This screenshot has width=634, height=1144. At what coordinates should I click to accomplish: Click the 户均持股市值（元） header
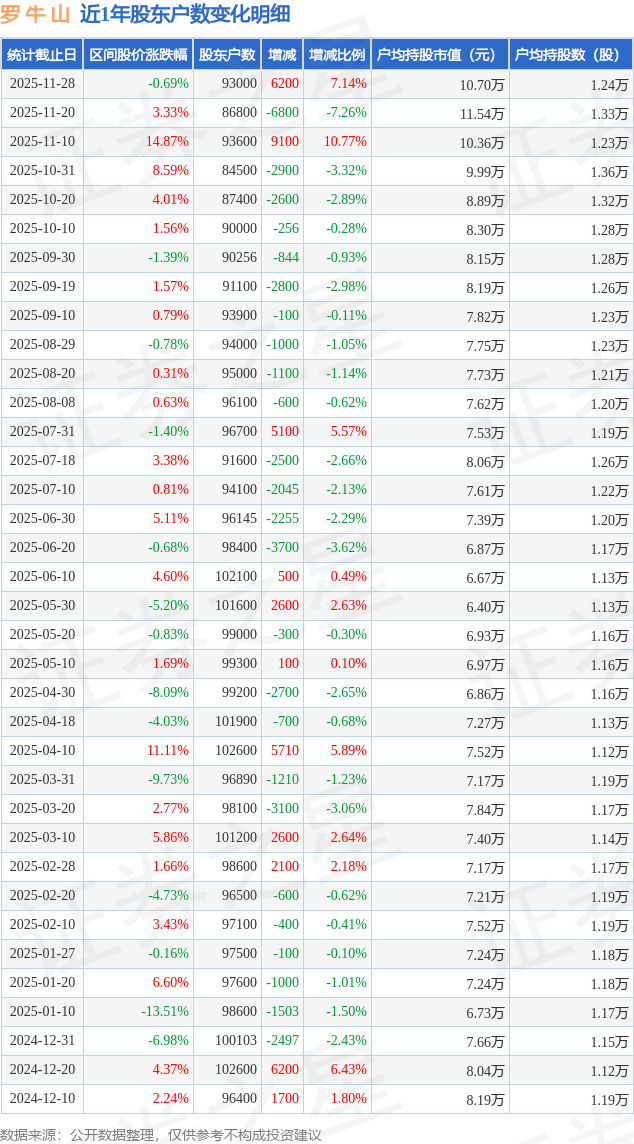coord(440,55)
